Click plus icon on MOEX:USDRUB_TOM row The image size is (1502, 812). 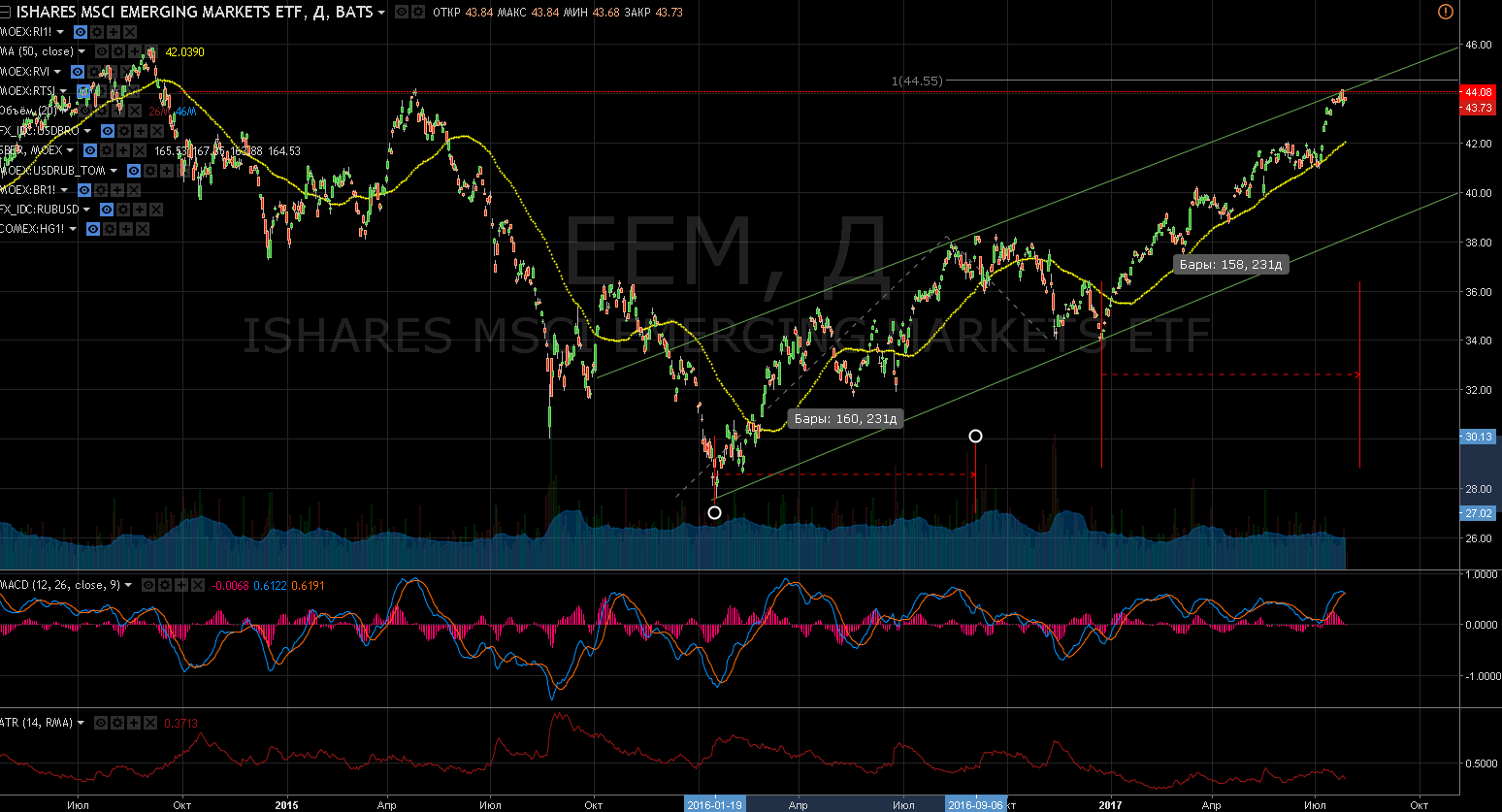tap(167, 171)
